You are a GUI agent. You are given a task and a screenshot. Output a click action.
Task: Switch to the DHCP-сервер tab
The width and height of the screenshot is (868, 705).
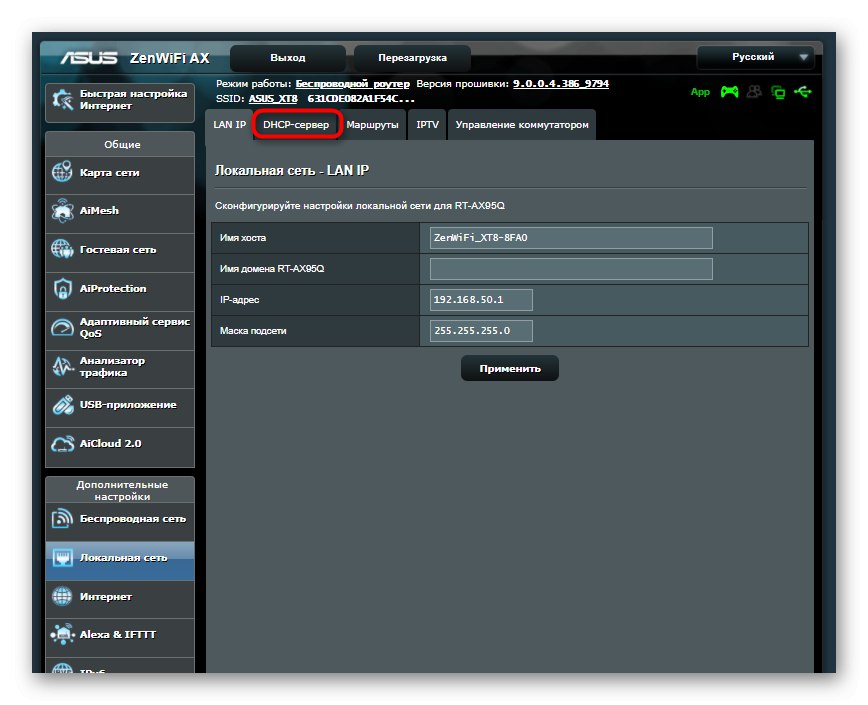coord(296,125)
